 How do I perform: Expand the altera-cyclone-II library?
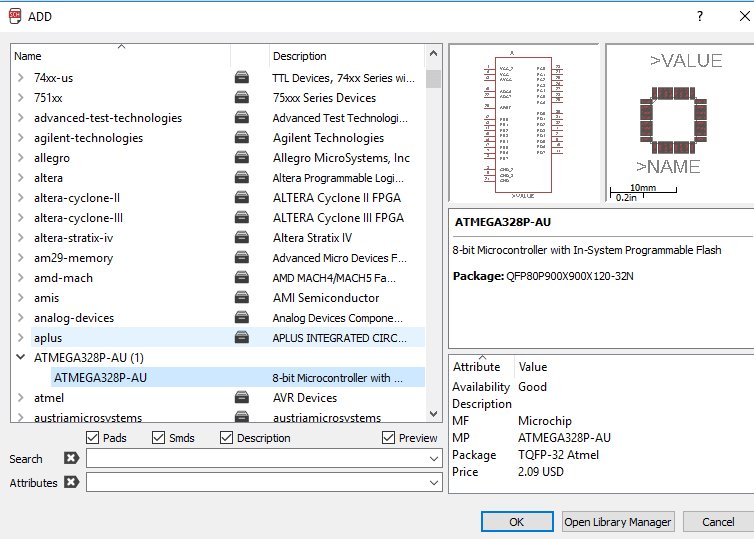pyautogui.click(x=20, y=198)
